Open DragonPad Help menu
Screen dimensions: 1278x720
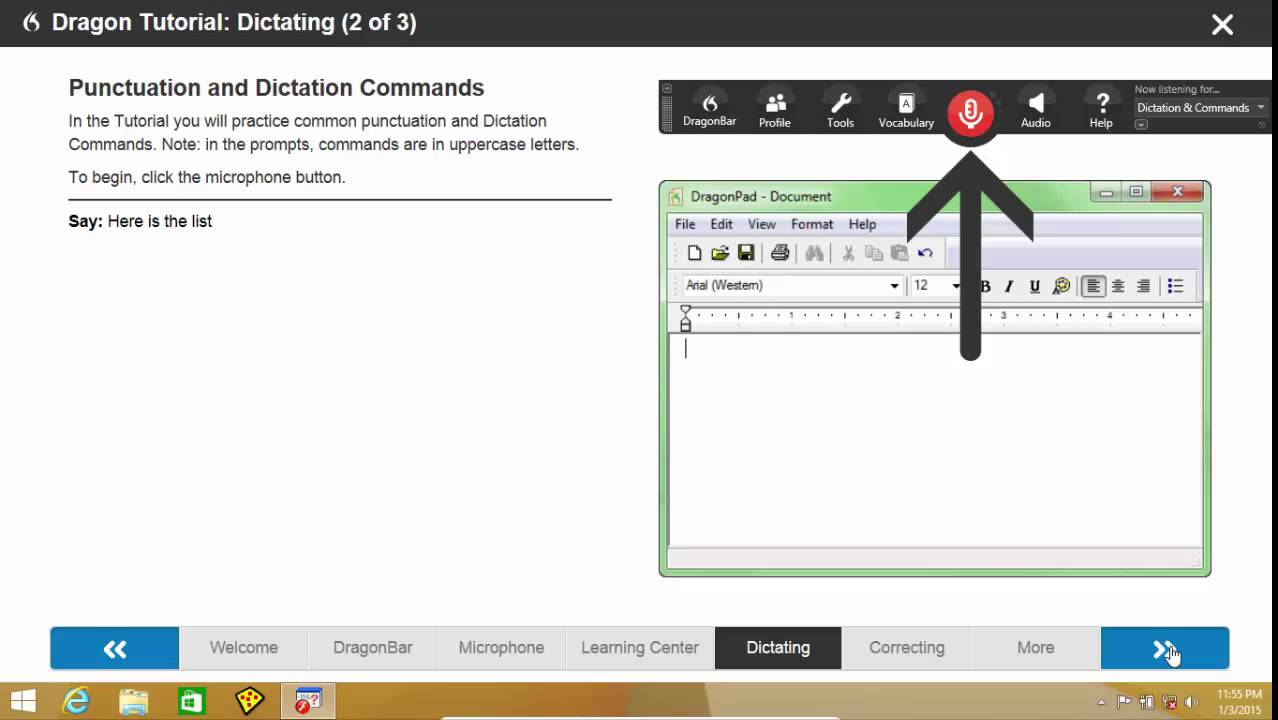click(x=862, y=224)
